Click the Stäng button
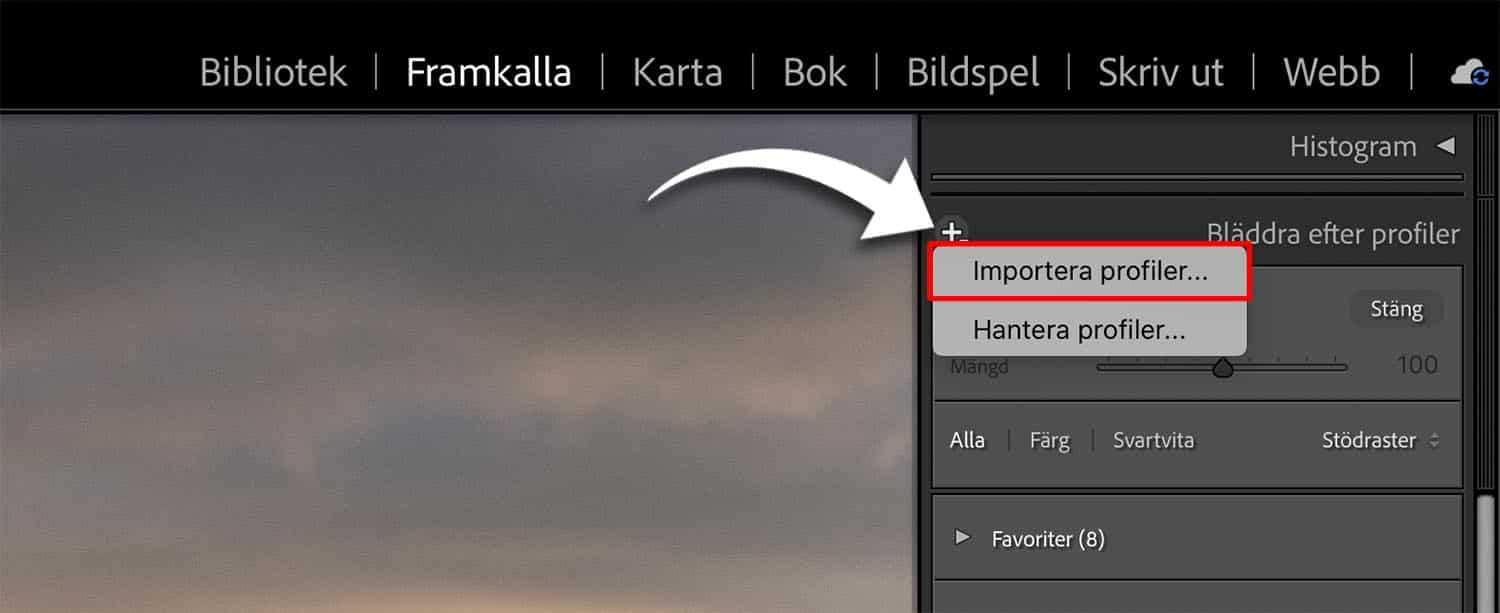 pyautogui.click(x=1396, y=309)
